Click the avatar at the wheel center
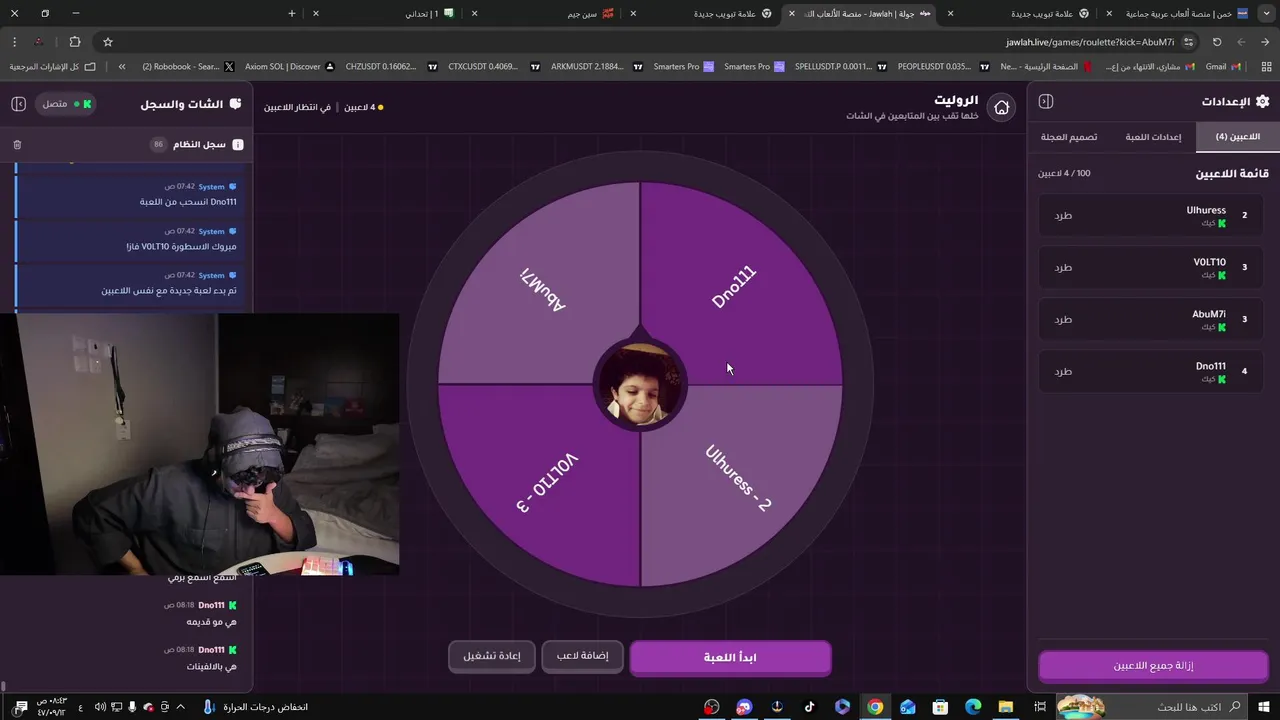 coord(640,385)
